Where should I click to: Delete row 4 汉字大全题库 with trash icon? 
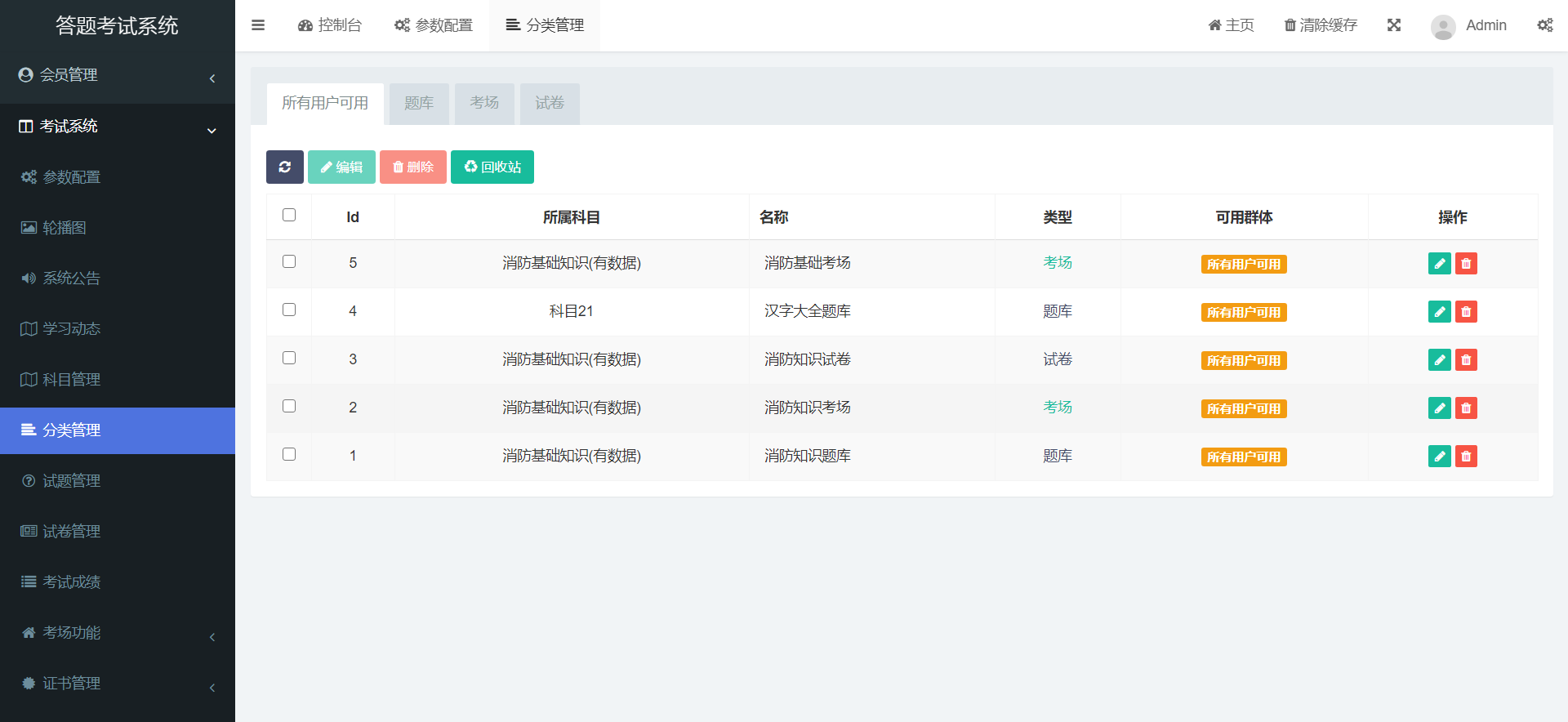(1466, 312)
